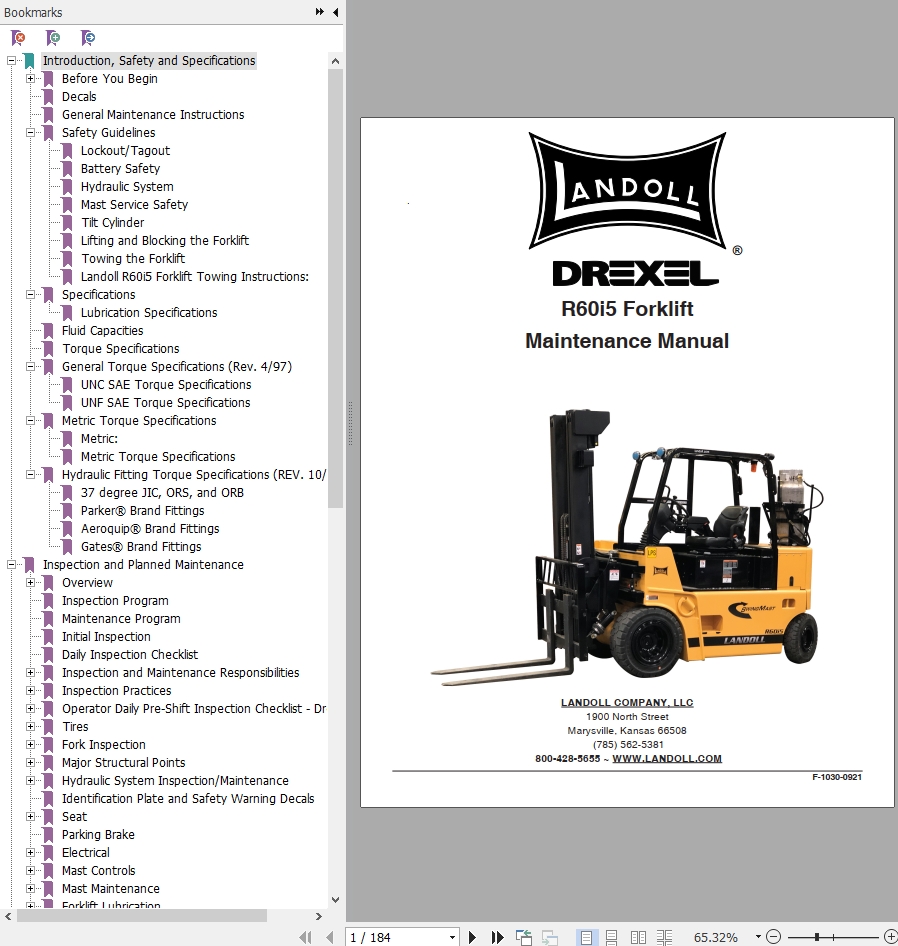This screenshot has height=946, width=898.
Task: Click the zoom out minus icon
Action: [773, 937]
